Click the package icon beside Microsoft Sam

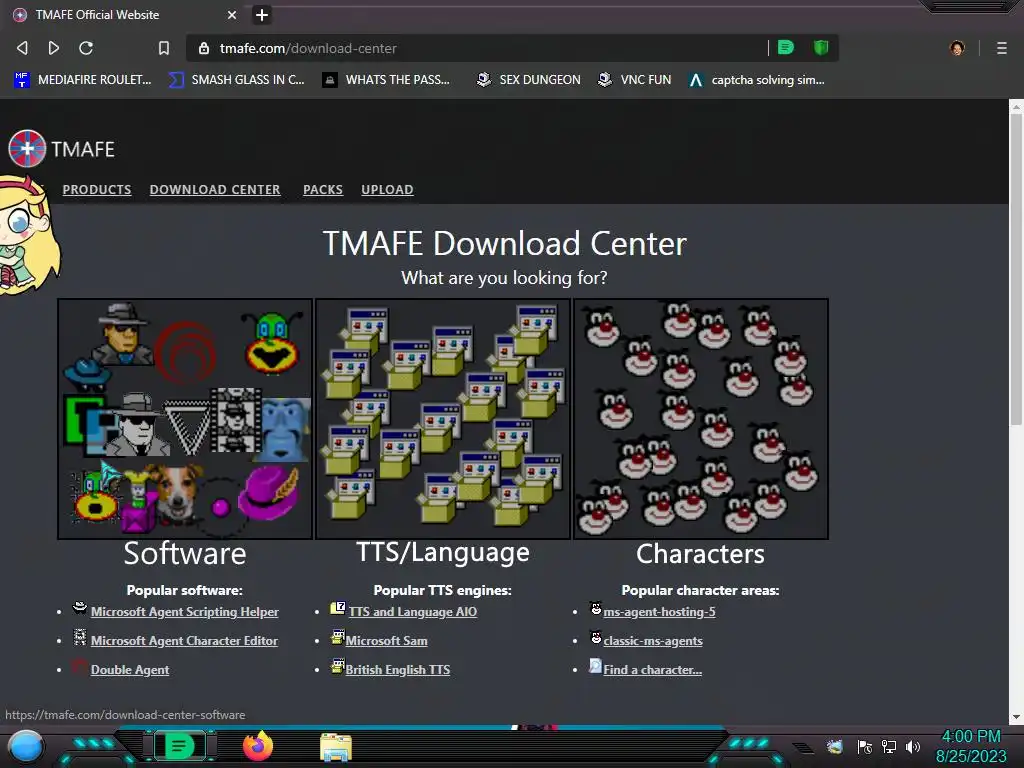pyautogui.click(x=337, y=637)
